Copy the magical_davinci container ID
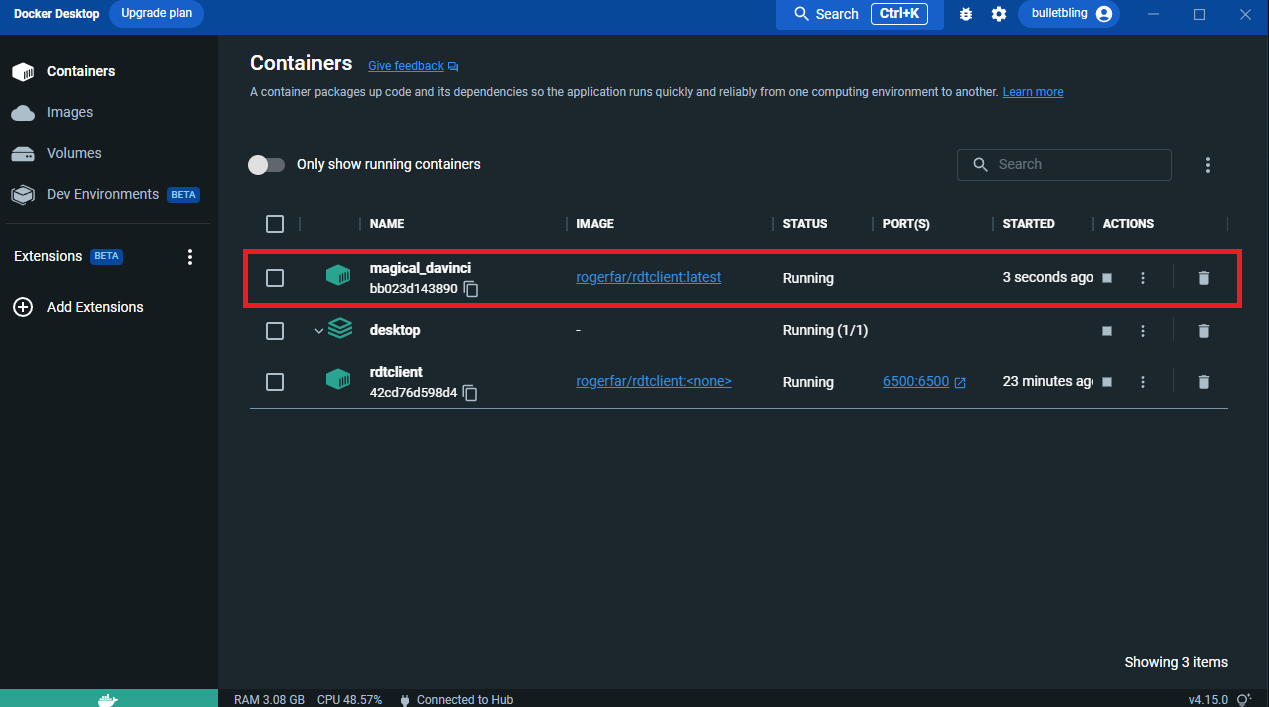 coord(470,289)
